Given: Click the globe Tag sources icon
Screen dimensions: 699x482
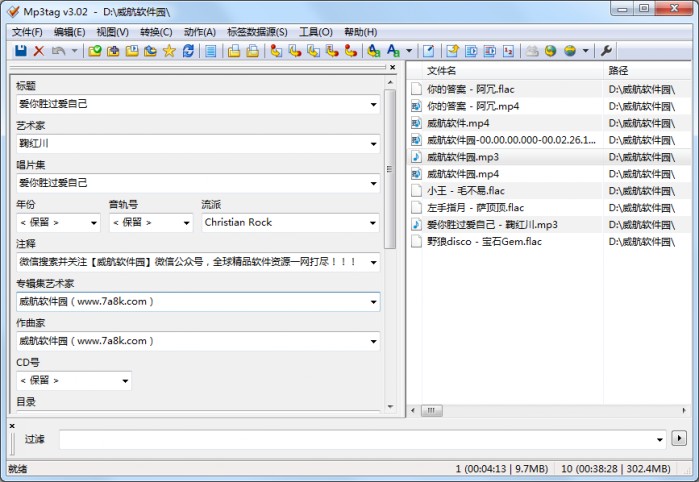Looking at the screenshot, I should coord(570,51).
